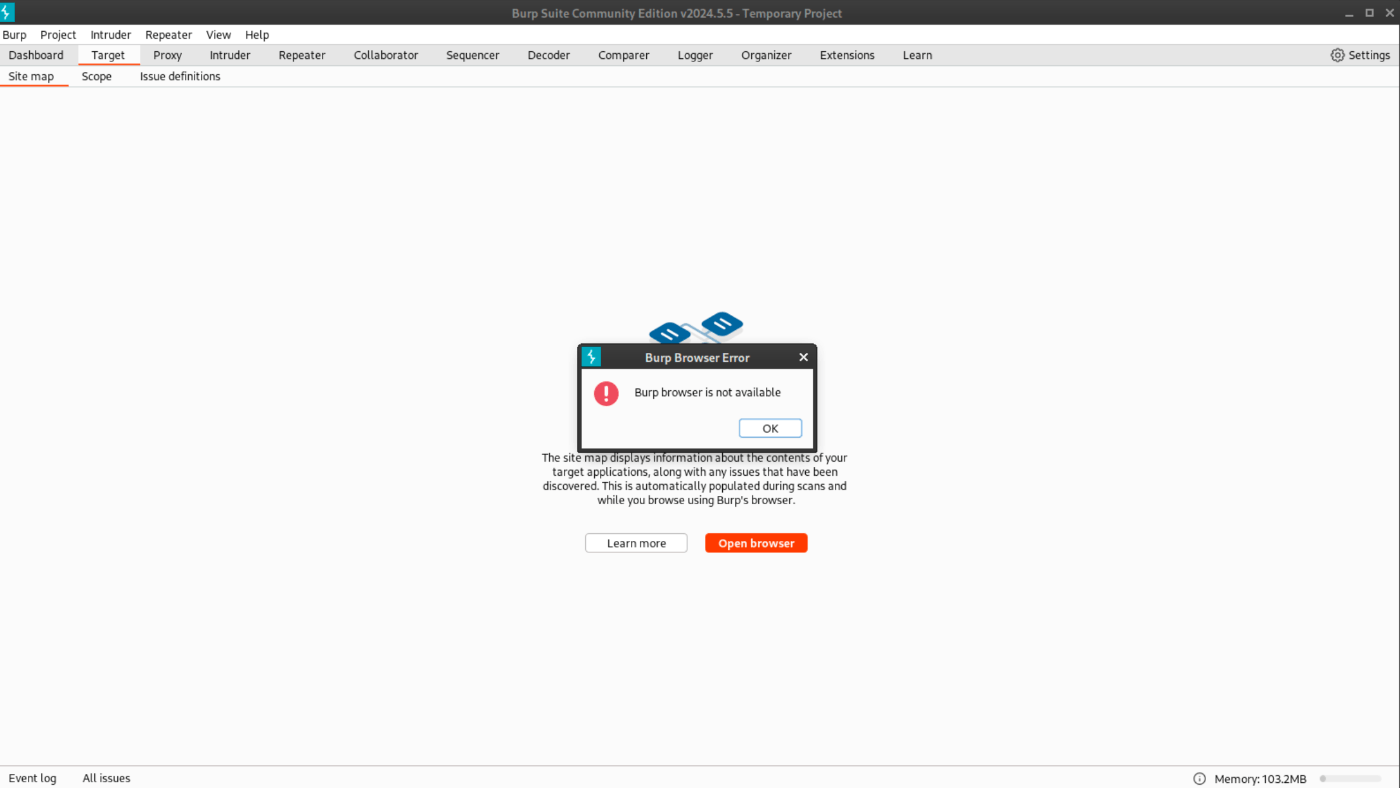Open the Comparer tab
1400x788 pixels.
[624, 55]
